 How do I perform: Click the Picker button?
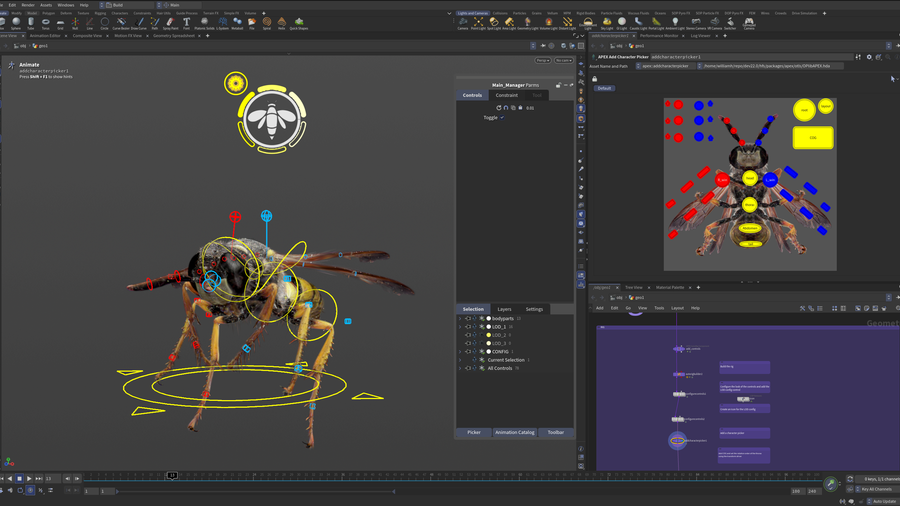click(x=474, y=433)
